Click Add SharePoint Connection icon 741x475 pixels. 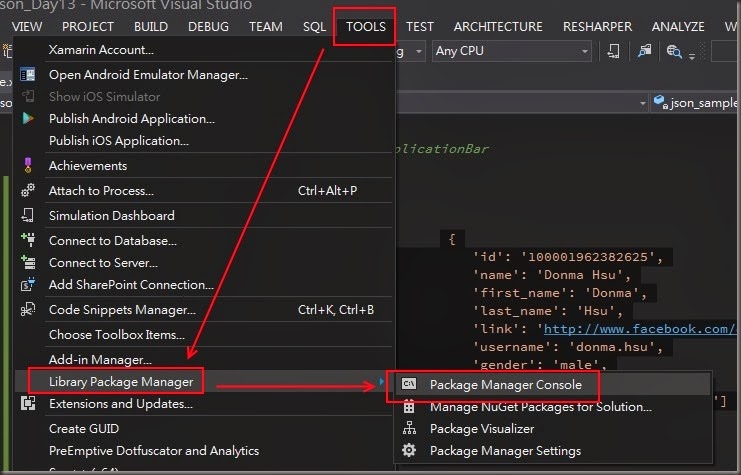(x=28, y=285)
